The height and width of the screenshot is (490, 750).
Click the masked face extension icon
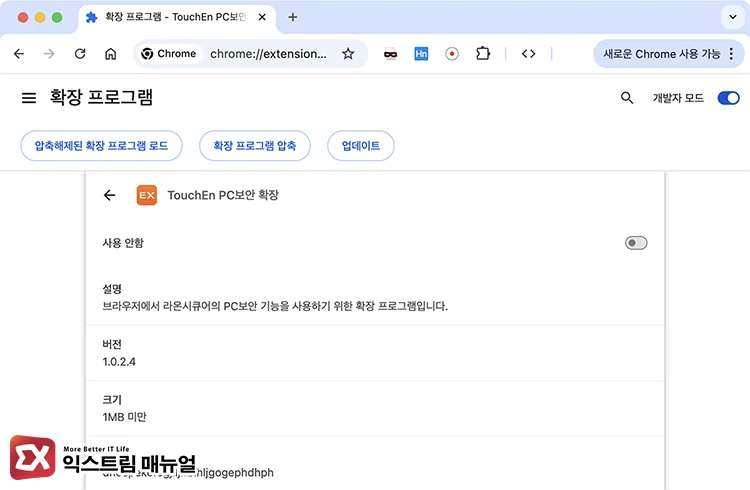click(390, 54)
